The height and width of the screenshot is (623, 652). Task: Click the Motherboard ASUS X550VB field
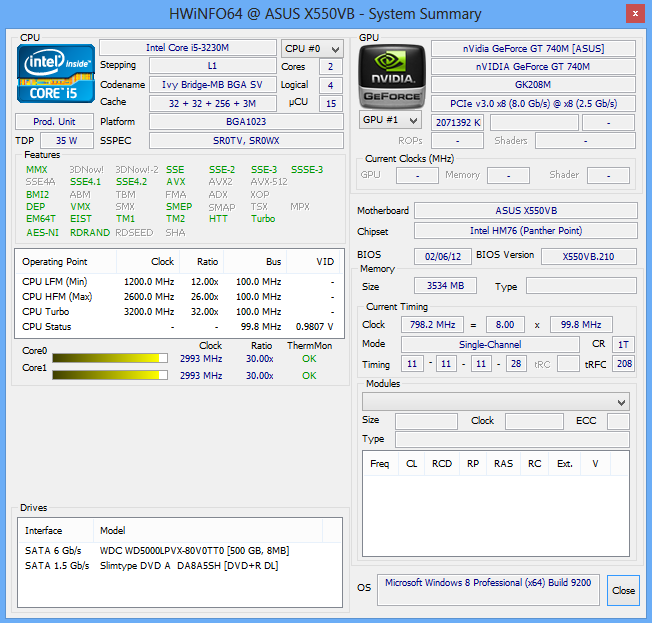[x=526, y=210]
